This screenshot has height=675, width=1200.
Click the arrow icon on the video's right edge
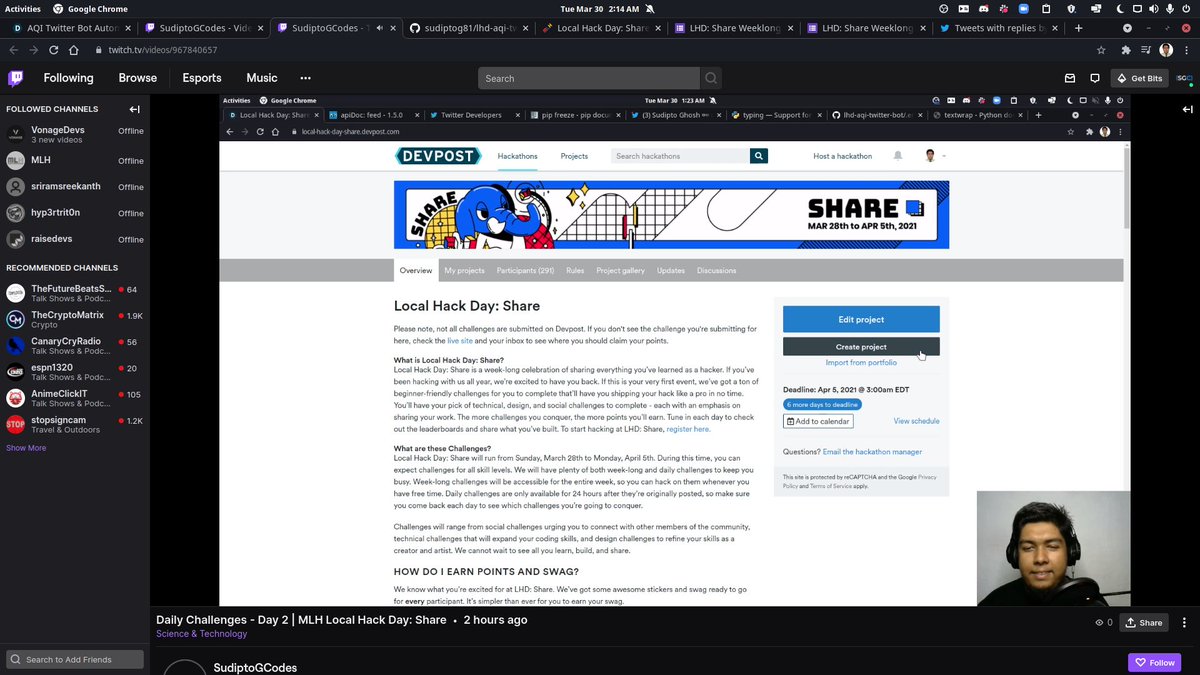point(1187,109)
